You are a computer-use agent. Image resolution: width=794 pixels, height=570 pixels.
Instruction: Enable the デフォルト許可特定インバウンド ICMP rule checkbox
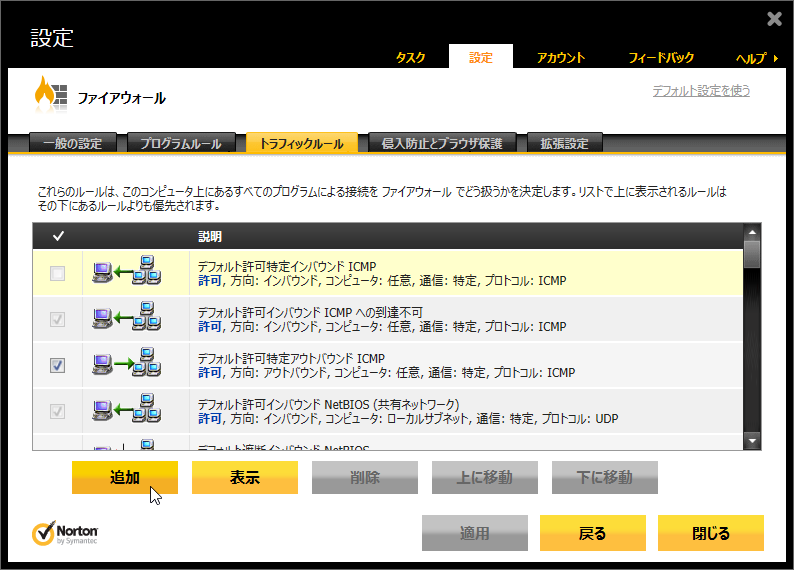[x=58, y=273]
